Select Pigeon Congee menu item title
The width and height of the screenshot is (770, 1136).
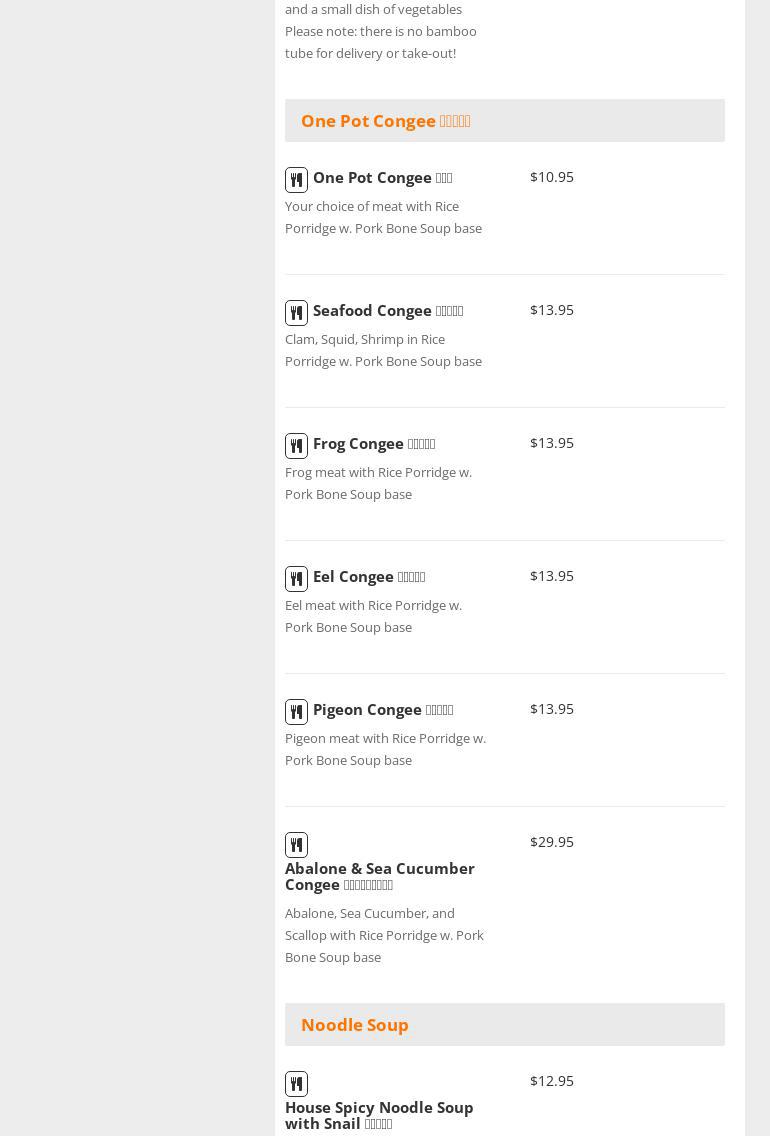pyautogui.click(x=382, y=710)
